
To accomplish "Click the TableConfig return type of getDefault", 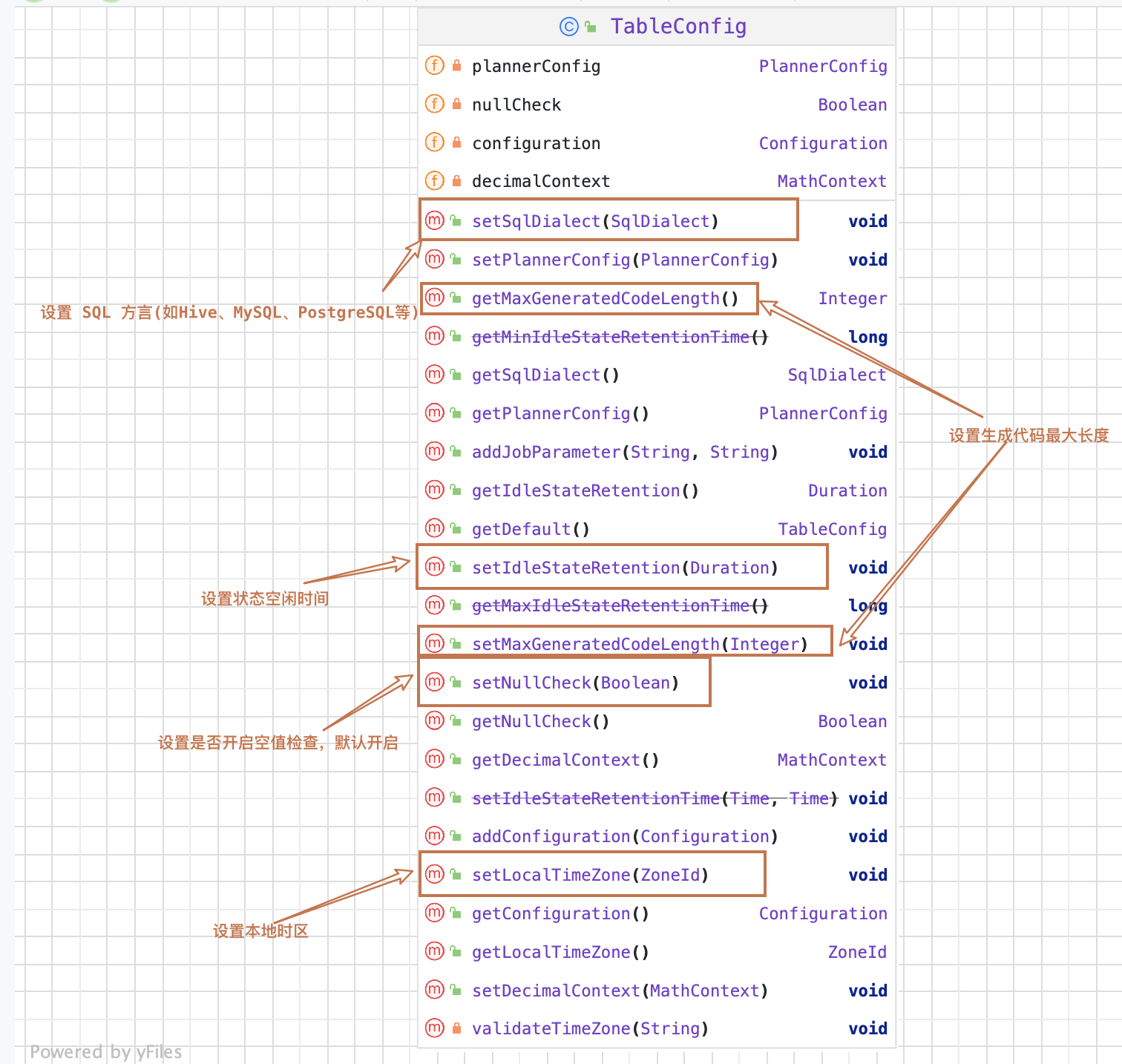I will point(833,529).
